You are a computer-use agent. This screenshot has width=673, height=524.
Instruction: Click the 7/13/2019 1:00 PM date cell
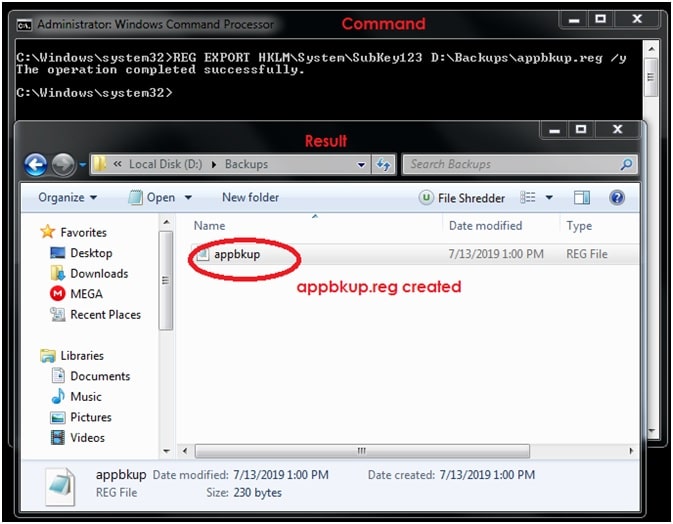496,254
